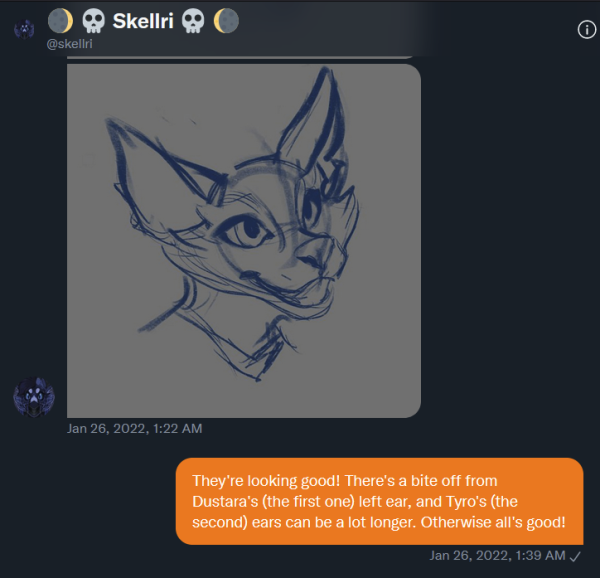Click the skull emoji after the name Skellri

(x=193, y=21)
